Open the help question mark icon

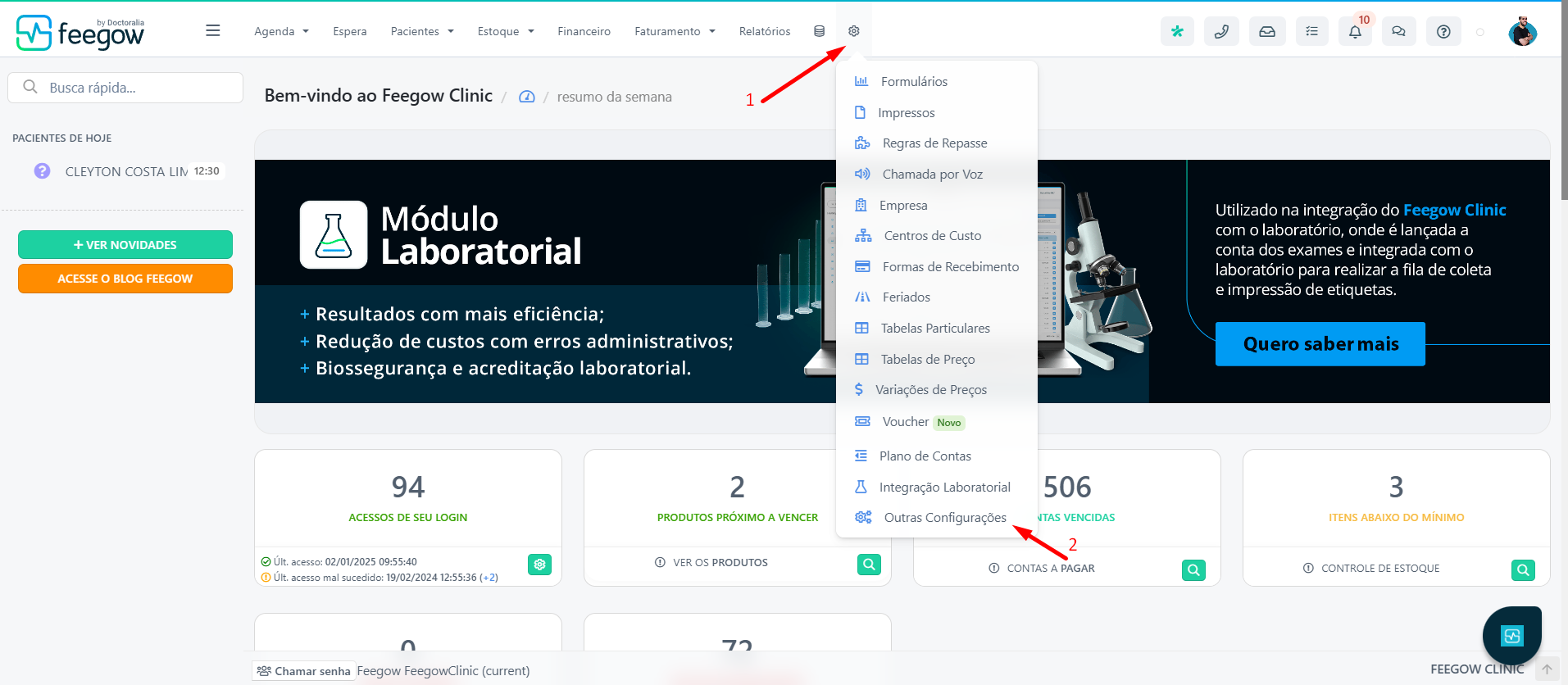click(x=1444, y=31)
